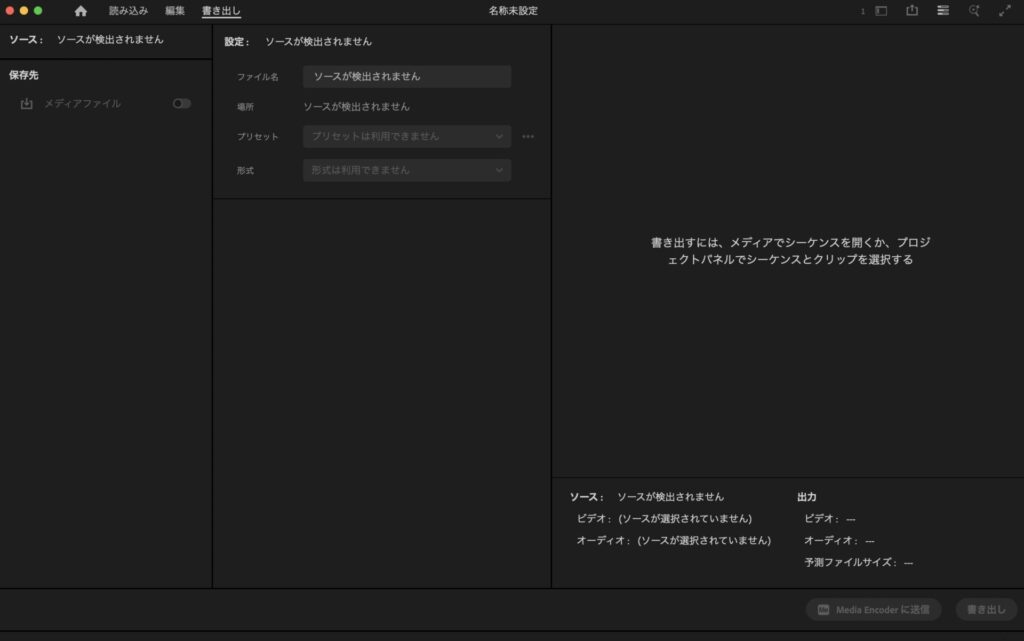Click the 場所 location path text
Image resolution: width=1024 pixels, height=641 pixels.
coord(356,107)
